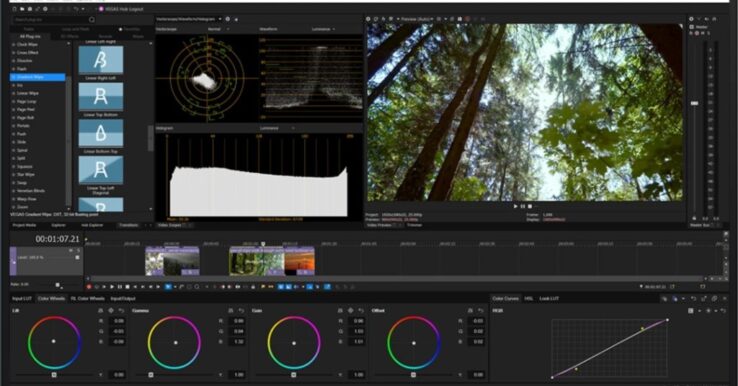The image size is (738, 386).
Task: Click the play icon under video preview
Action: click(x=515, y=206)
